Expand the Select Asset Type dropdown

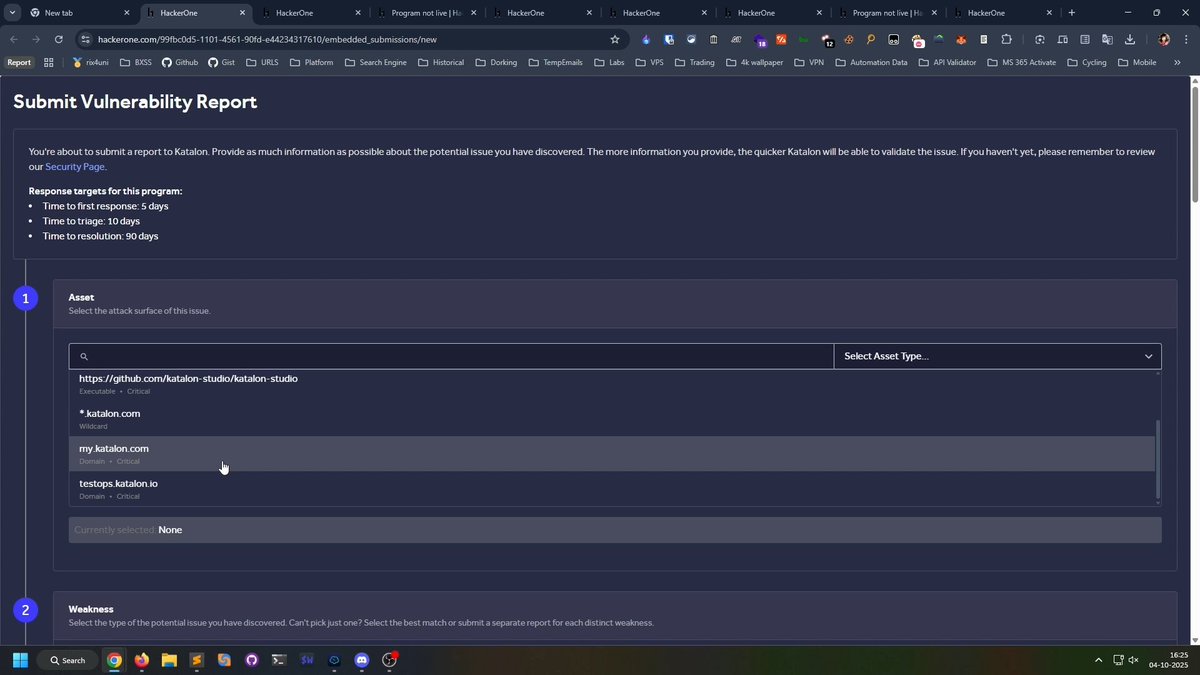click(x=998, y=356)
